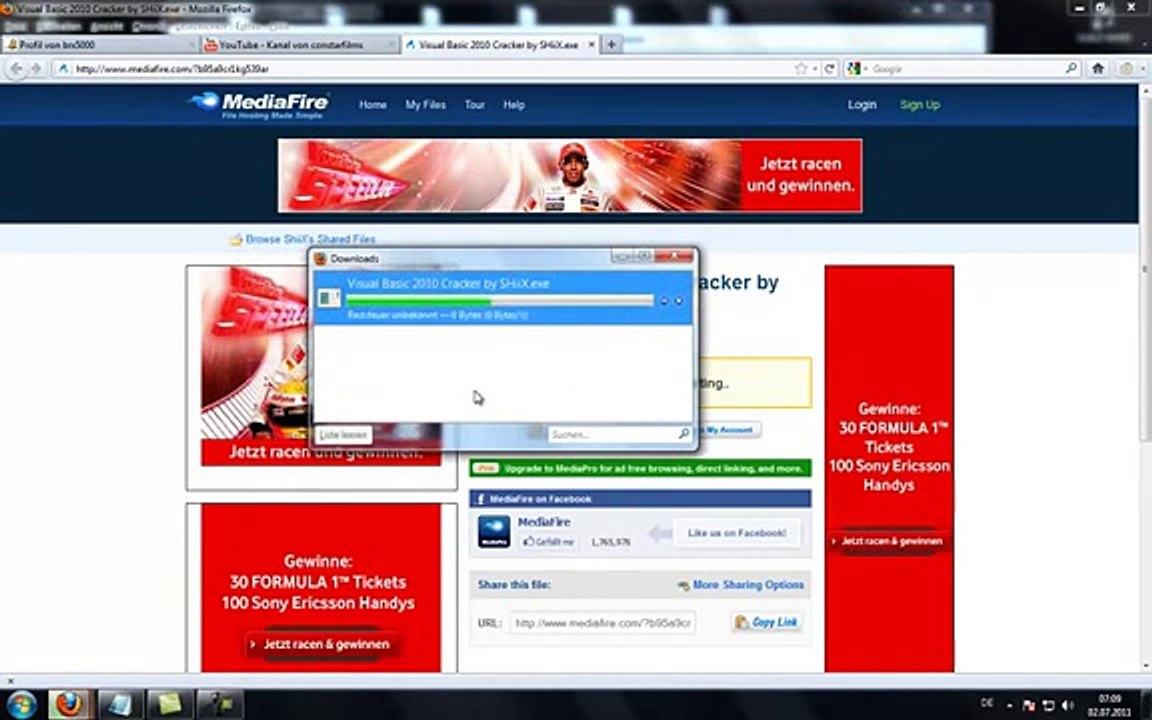Open the search engine dropdown in Google box
Screen dimensions: 1152x720
click(x=865, y=68)
